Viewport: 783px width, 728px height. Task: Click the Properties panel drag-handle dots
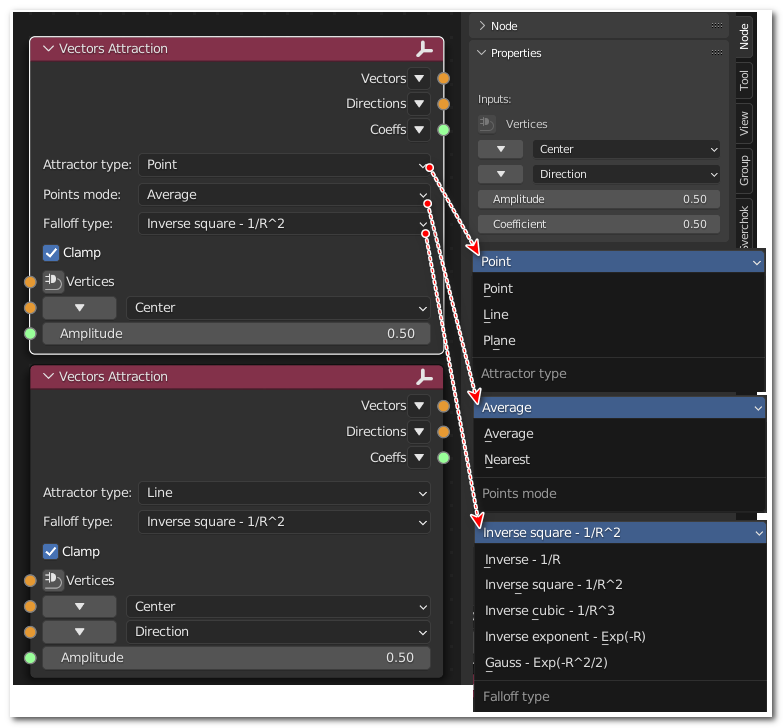coord(717,52)
